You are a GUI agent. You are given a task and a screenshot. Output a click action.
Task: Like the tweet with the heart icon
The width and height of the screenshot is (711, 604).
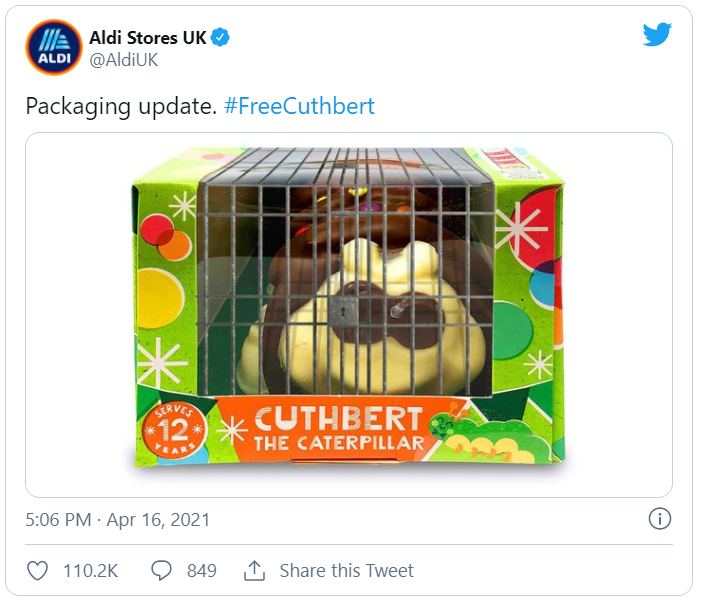click(x=37, y=571)
